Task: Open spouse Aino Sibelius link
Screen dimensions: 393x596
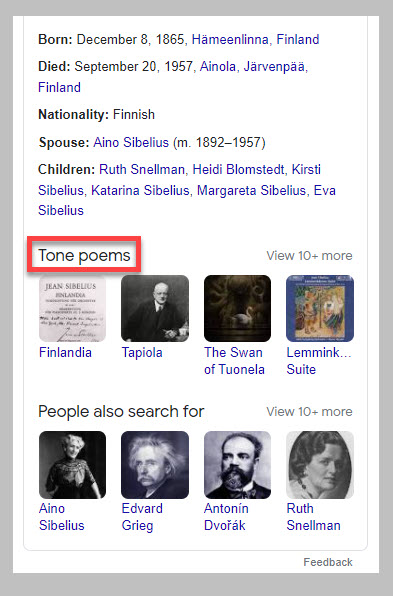Action: [131, 143]
